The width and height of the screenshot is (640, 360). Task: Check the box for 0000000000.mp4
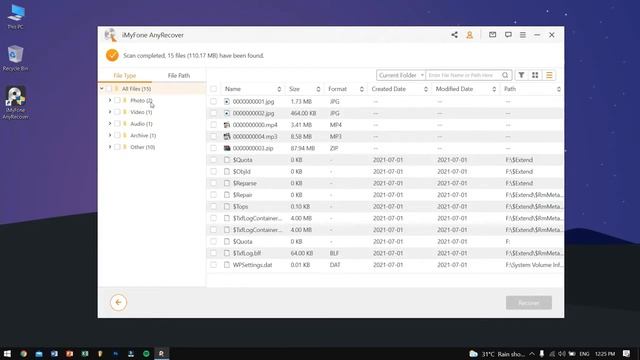pos(213,125)
